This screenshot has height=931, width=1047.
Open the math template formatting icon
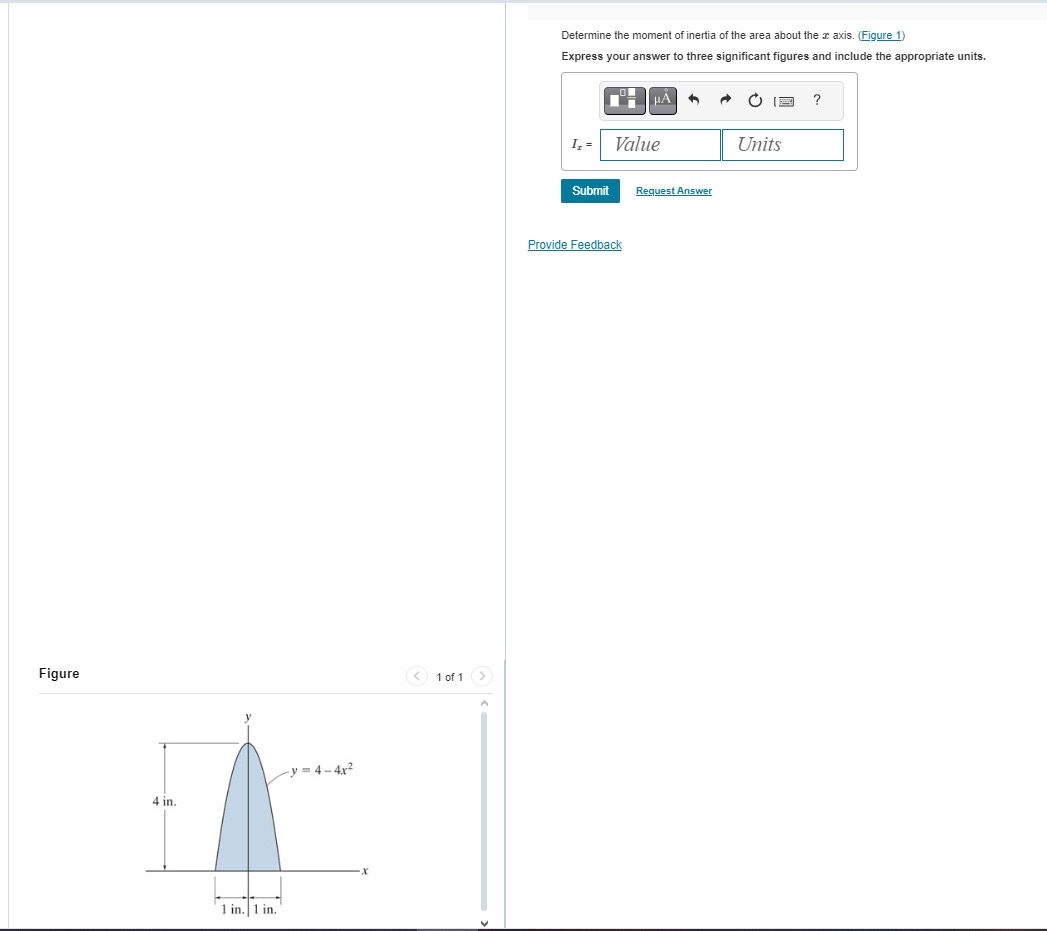[623, 100]
